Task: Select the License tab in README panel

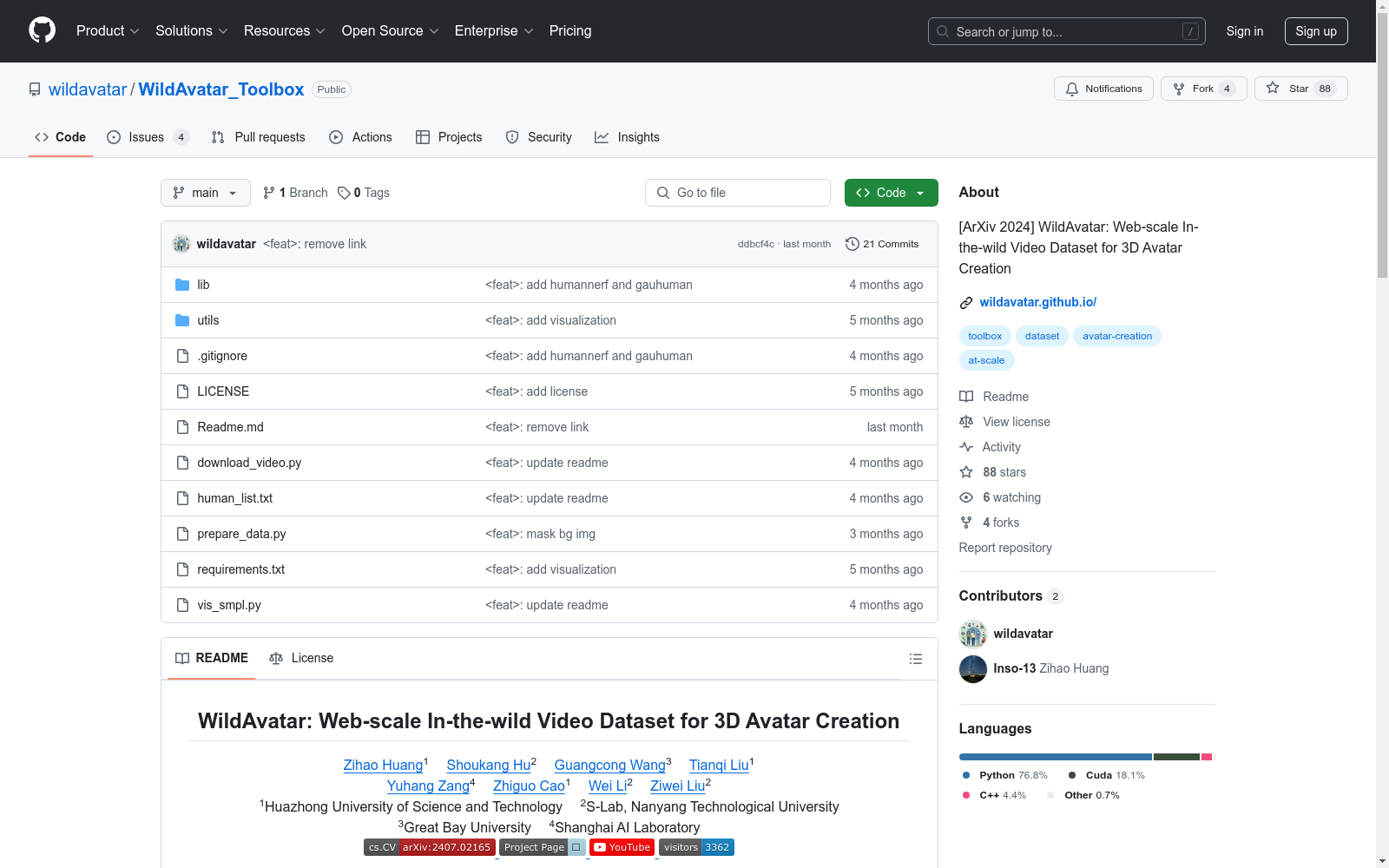Action: click(x=301, y=658)
